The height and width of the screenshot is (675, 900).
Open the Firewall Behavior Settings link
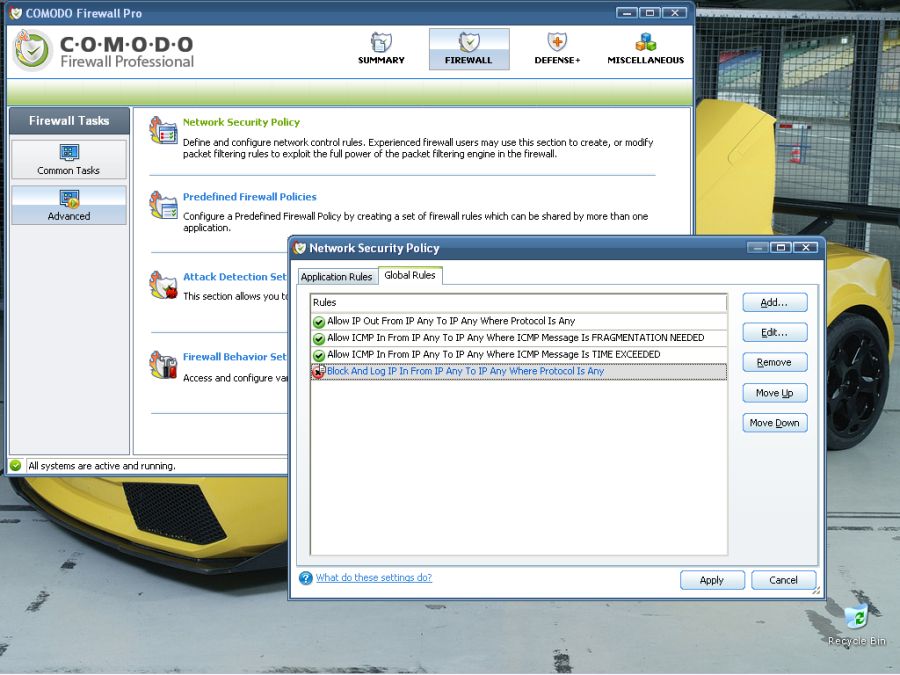click(235, 356)
